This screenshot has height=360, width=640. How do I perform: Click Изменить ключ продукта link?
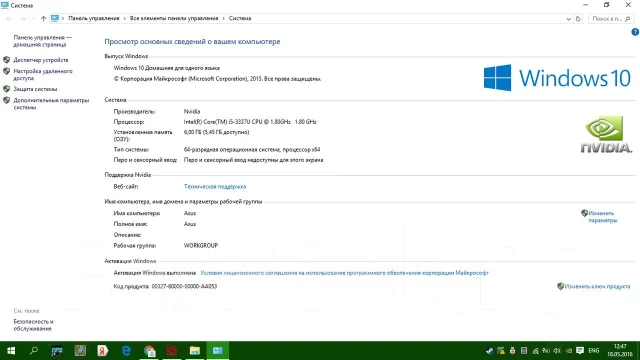click(597, 287)
